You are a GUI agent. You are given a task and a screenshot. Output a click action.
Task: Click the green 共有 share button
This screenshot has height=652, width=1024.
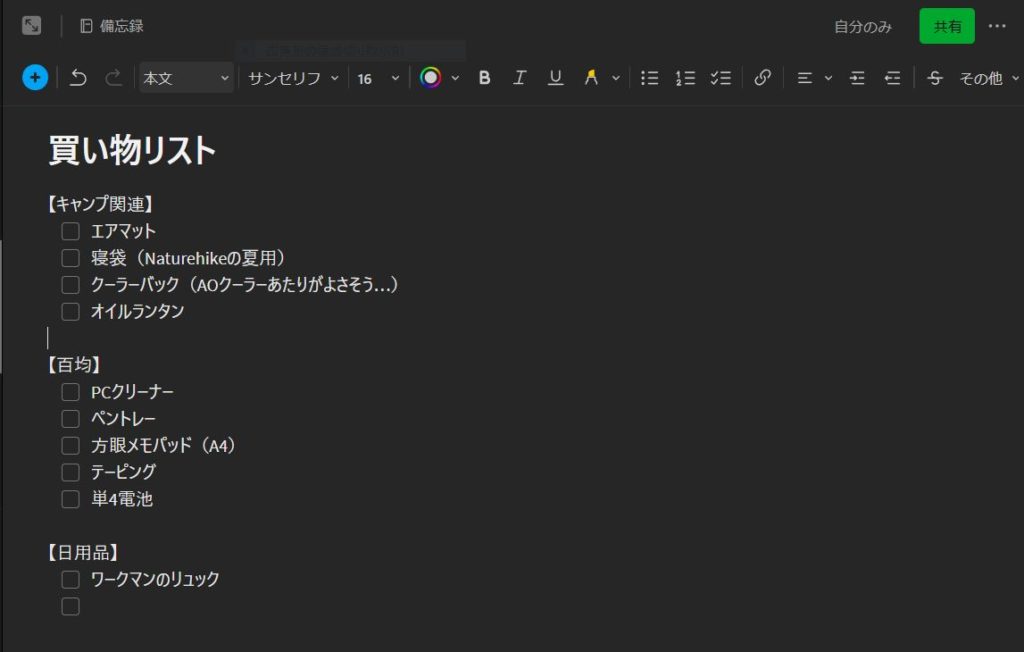click(947, 27)
